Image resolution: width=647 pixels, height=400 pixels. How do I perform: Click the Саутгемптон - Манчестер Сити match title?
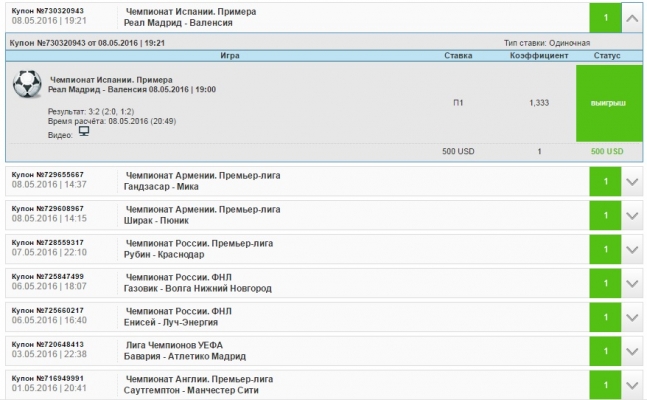[191, 390]
